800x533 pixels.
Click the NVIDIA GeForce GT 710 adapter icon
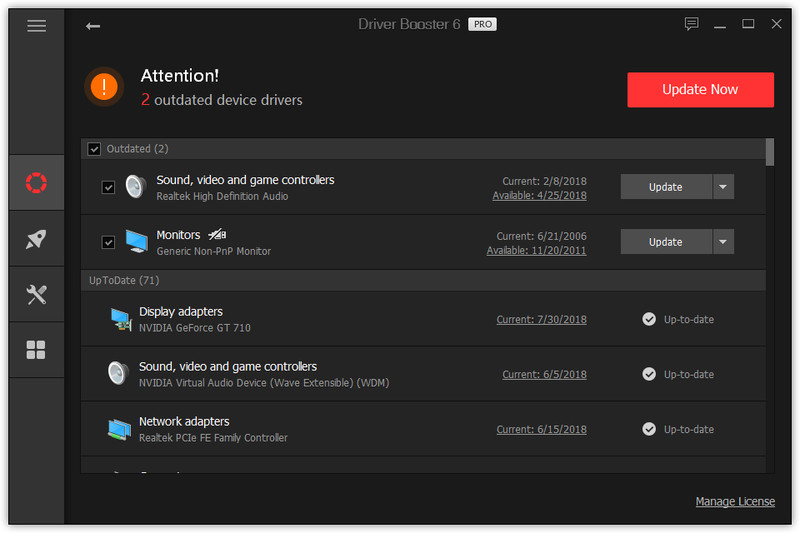click(121, 319)
